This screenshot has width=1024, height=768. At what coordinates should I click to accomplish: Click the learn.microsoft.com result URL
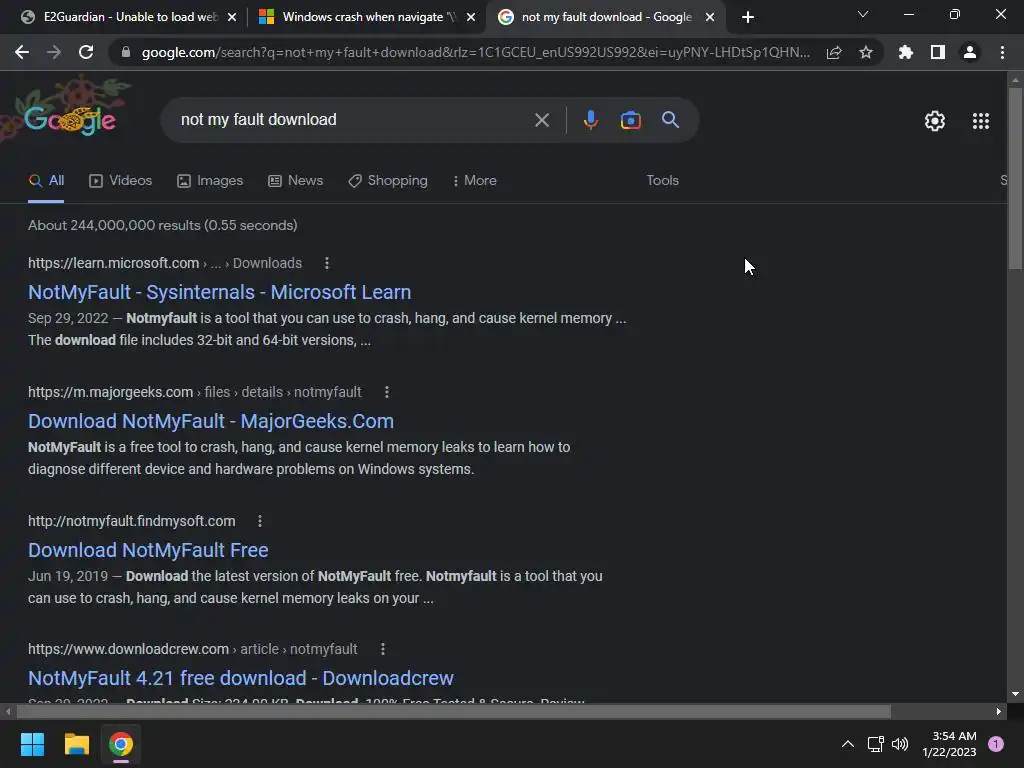tap(114, 263)
